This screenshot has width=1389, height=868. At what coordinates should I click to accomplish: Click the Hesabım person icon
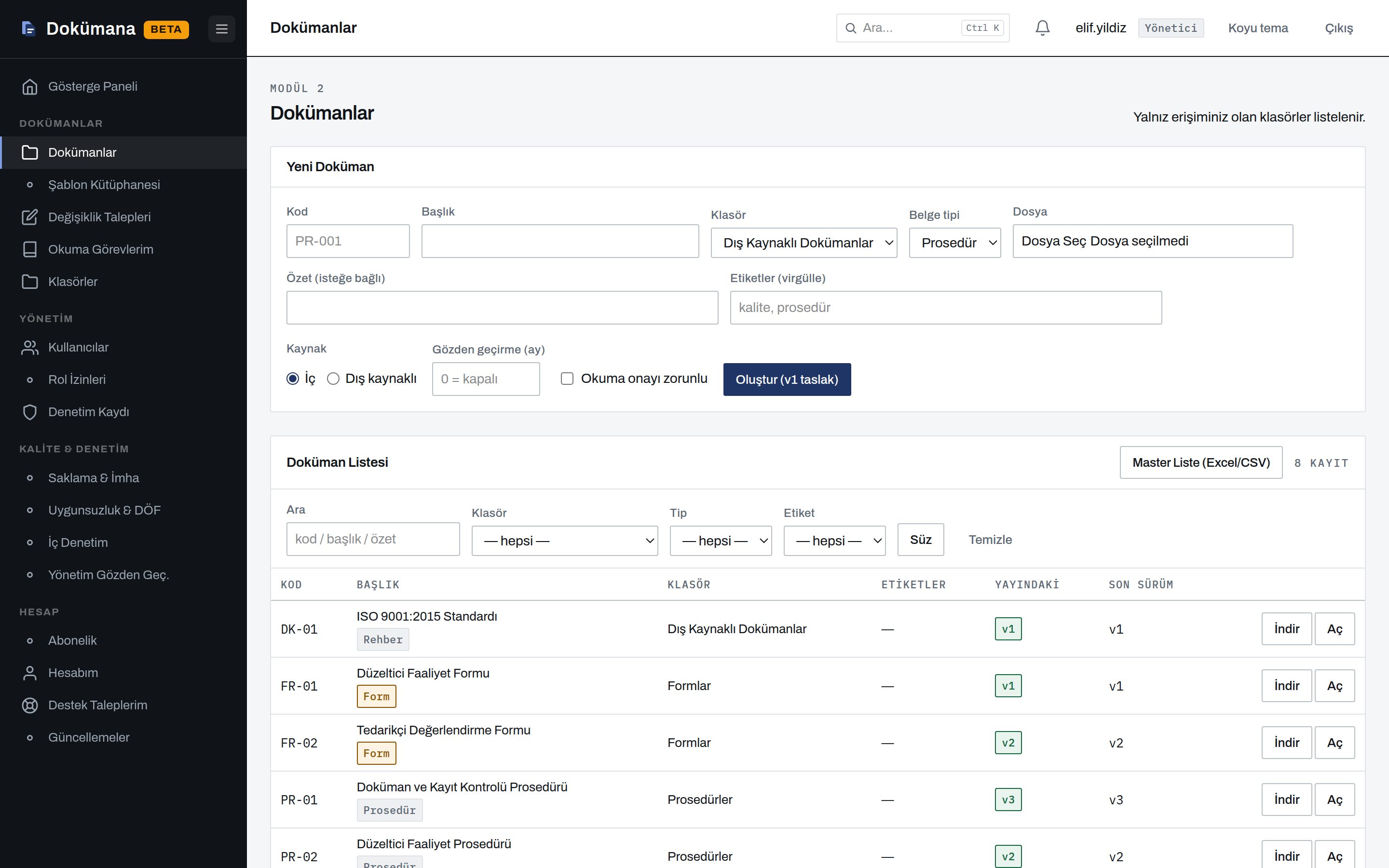[x=30, y=673]
